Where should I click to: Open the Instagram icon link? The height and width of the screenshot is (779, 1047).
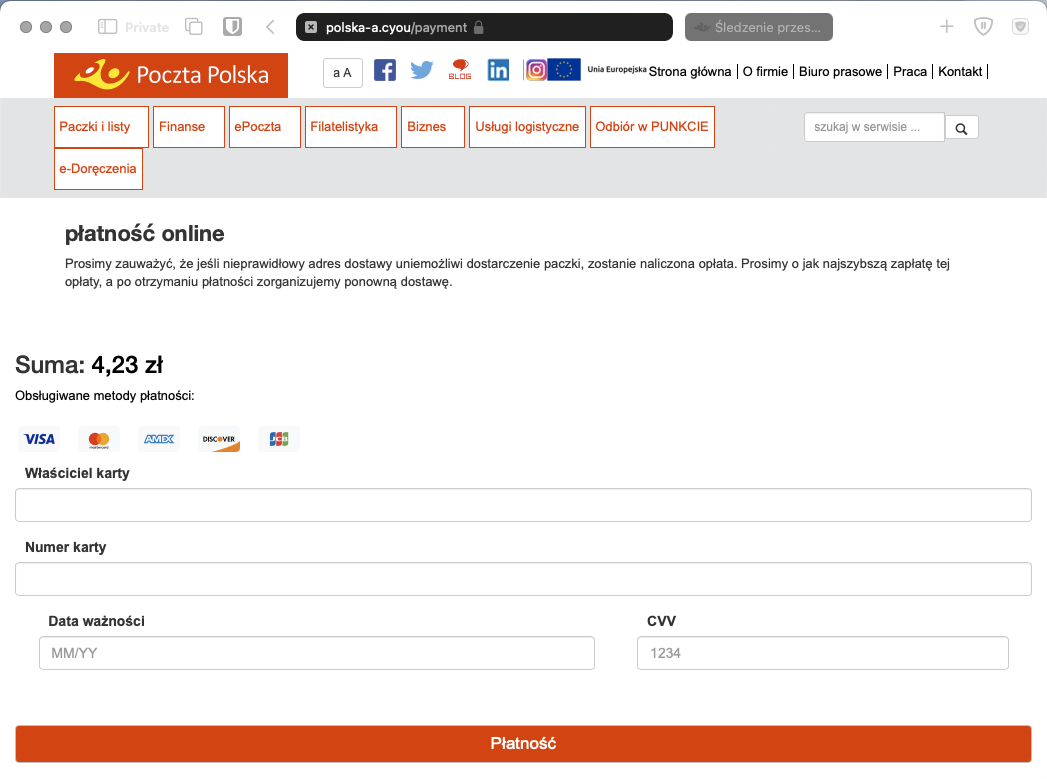(537, 70)
